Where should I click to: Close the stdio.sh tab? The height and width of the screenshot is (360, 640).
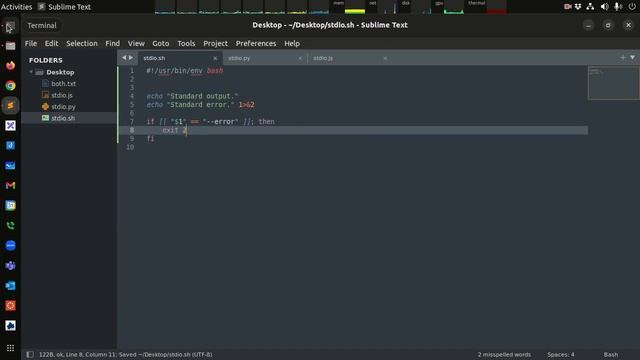(x=215, y=58)
